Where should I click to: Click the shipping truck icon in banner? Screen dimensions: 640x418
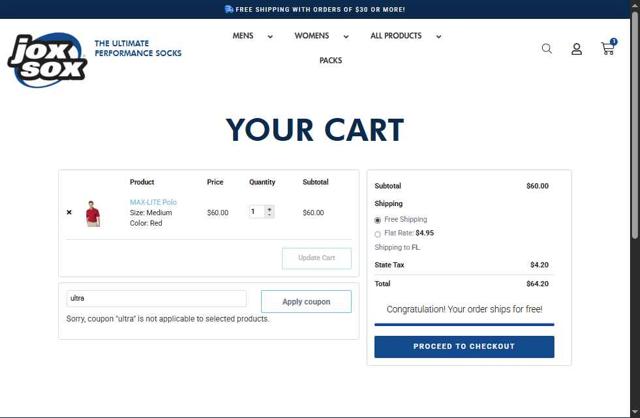coord(229,9)
